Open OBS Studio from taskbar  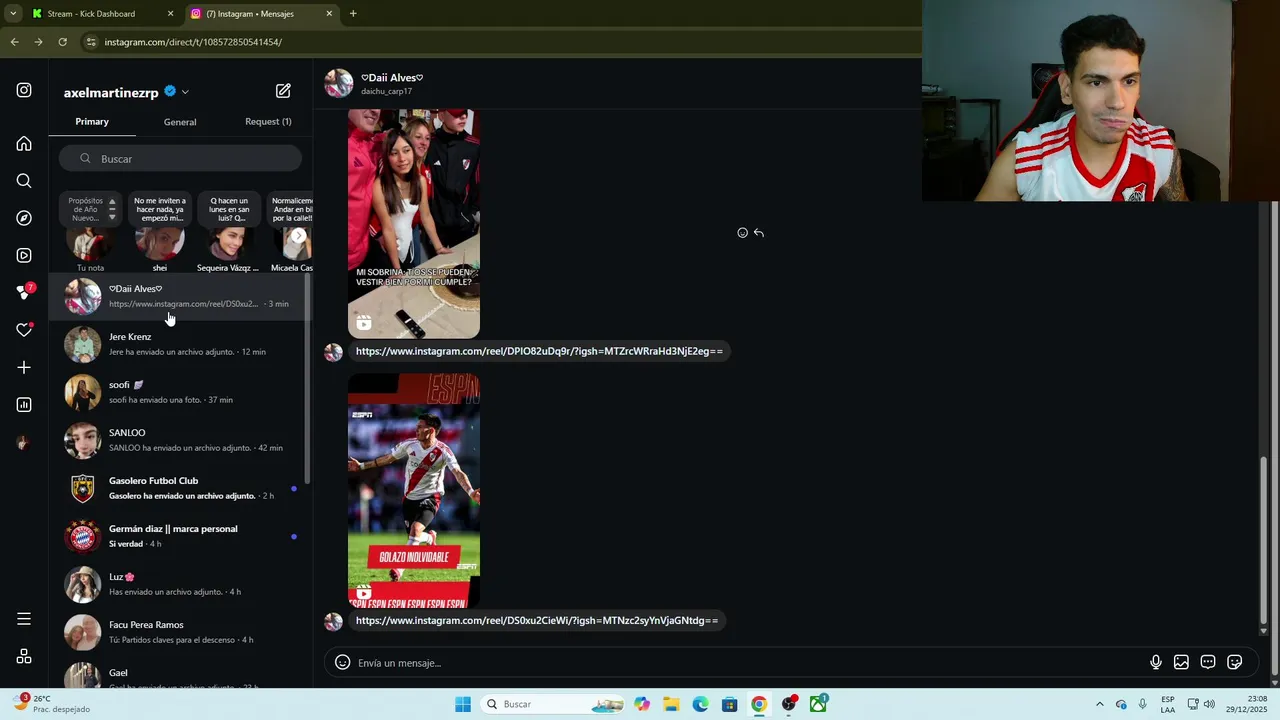click(x=788, y=704)
